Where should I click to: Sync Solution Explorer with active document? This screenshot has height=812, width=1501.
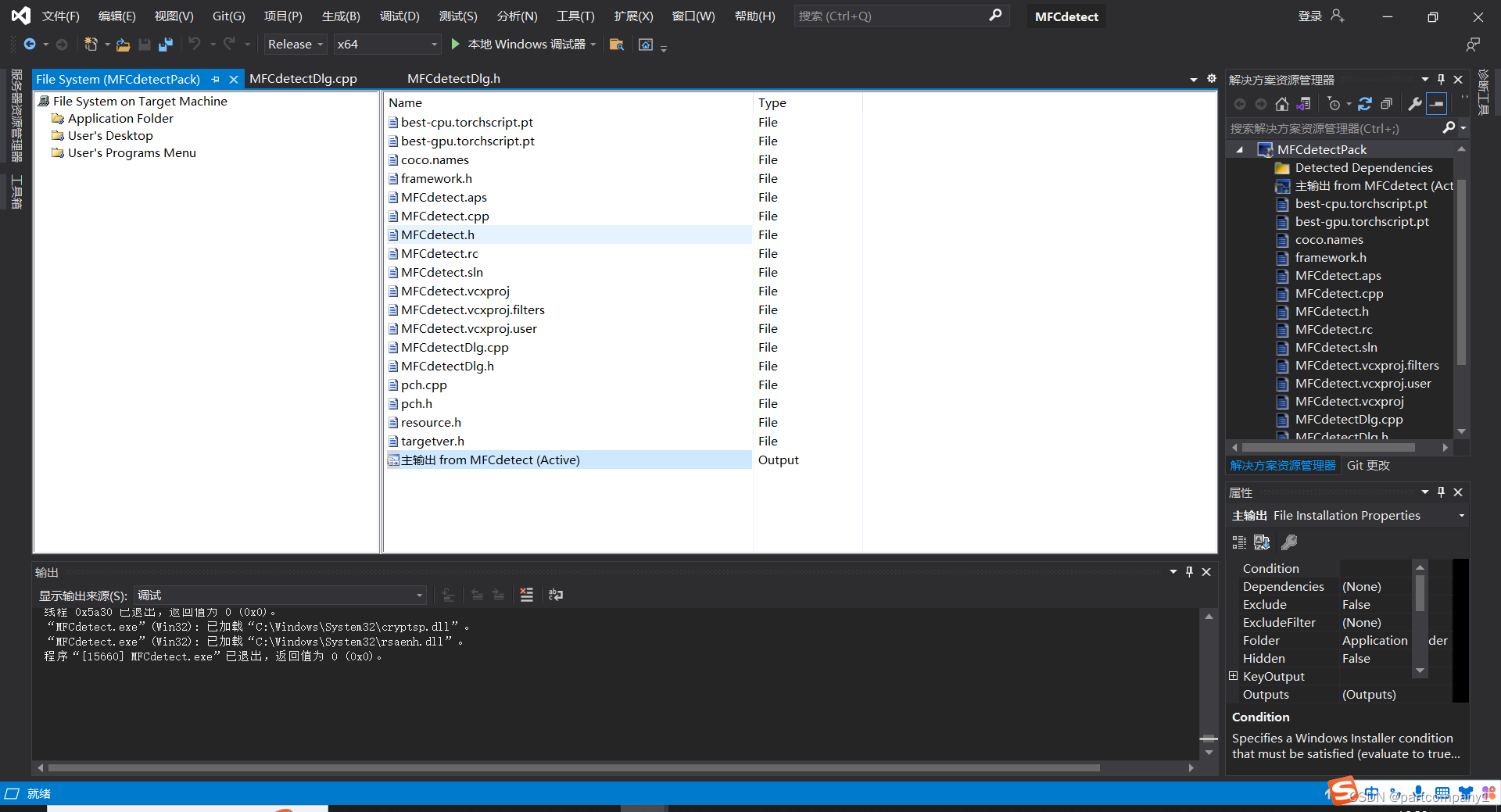coord(1302,103)
